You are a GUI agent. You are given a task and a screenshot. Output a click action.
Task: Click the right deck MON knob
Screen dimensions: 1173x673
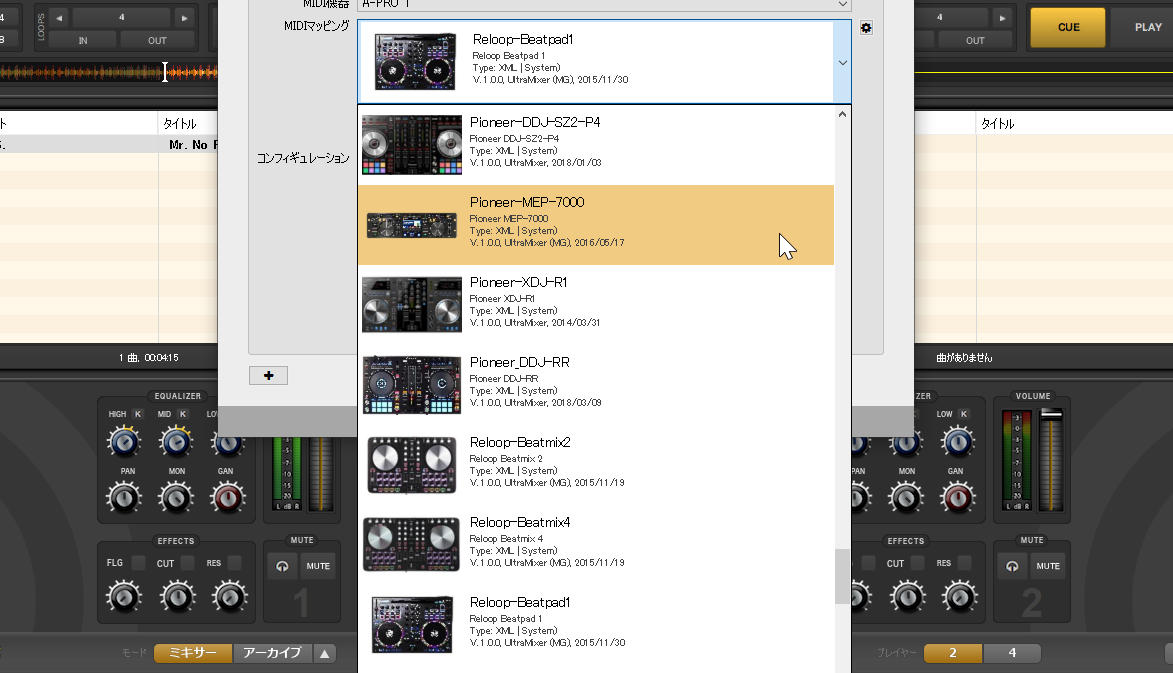pyautogui.click(x=906, y=496)
